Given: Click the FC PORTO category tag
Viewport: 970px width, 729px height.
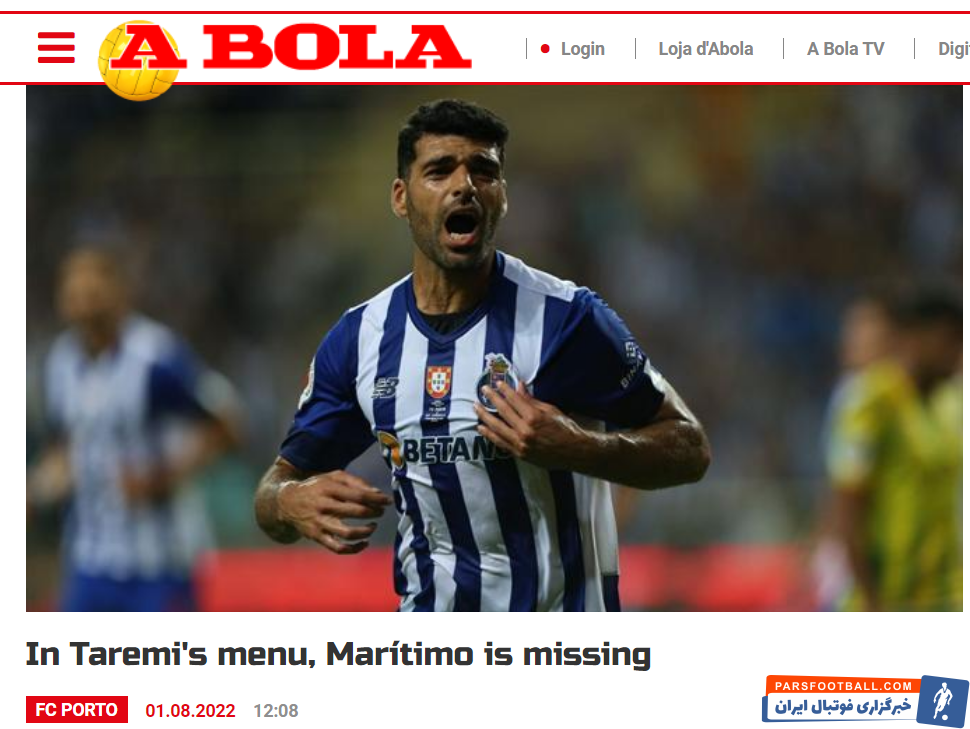Looking at the screenshot, I should [77, 709].
